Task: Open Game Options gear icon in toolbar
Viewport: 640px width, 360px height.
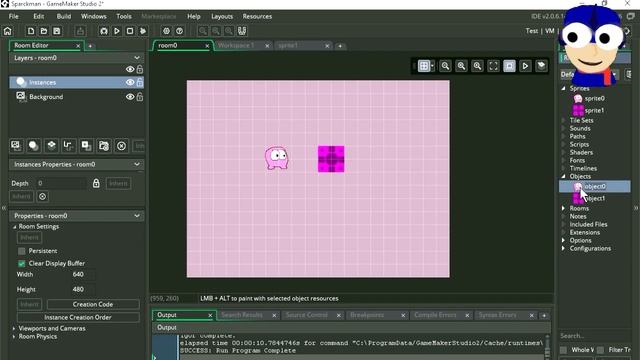Action: pyautogui.click(x=166, y=31)
